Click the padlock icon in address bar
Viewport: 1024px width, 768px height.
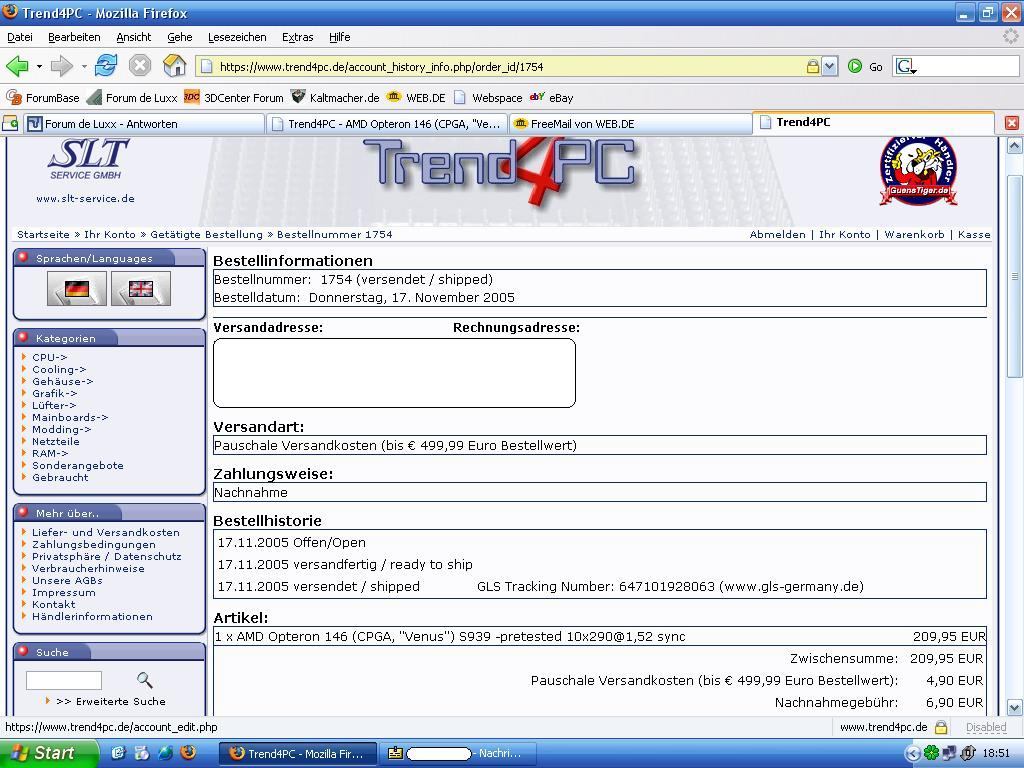coord(812,67)
